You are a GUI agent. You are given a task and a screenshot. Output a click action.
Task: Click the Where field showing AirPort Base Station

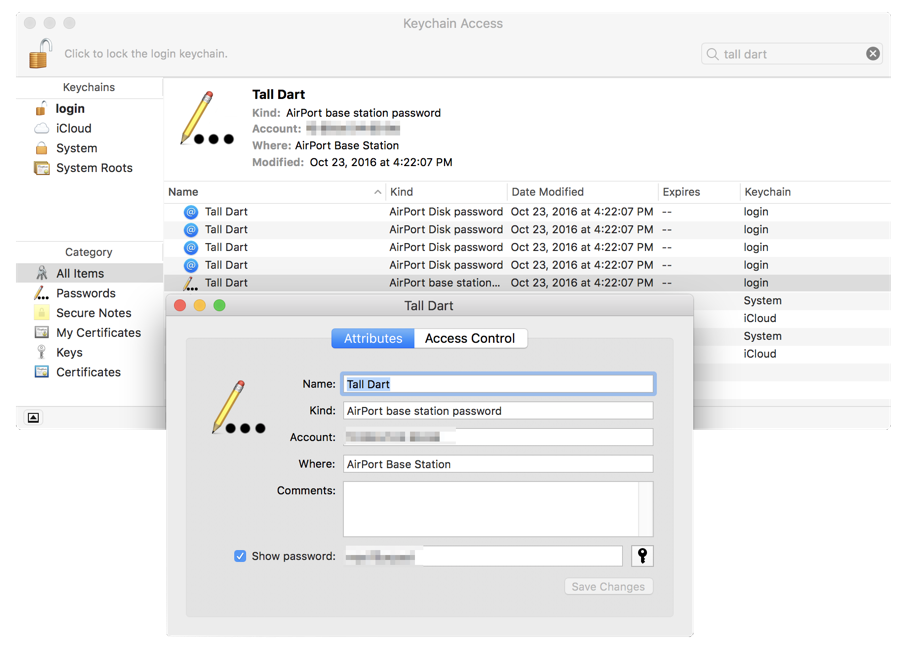(x=498, y=464)
